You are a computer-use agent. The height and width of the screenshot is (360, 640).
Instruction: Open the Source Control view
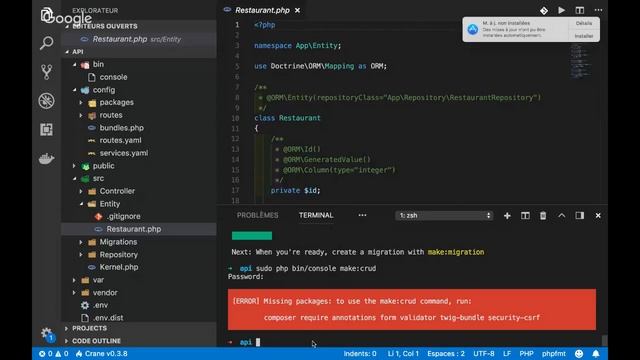click(47, 72)
